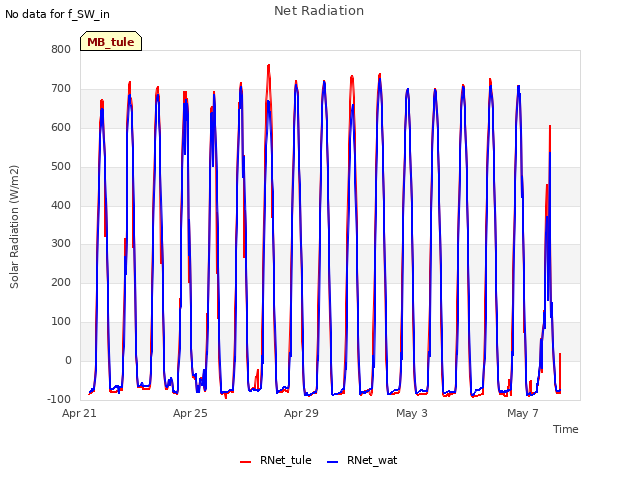The height and width of the screenshot is (480, 640).
Task: Click the Time axis label
Action: coord(566,429)
